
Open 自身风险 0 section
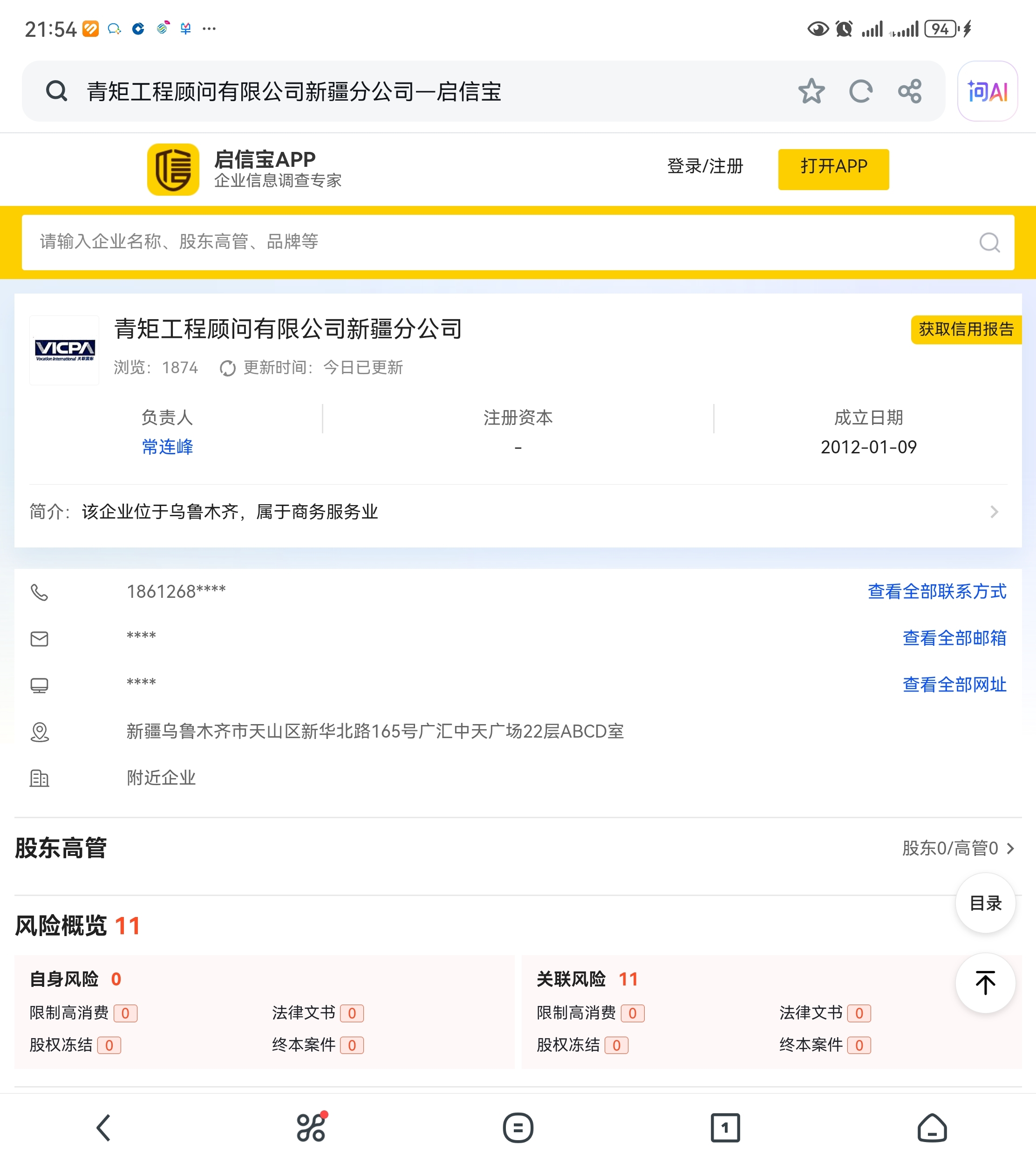75,979
